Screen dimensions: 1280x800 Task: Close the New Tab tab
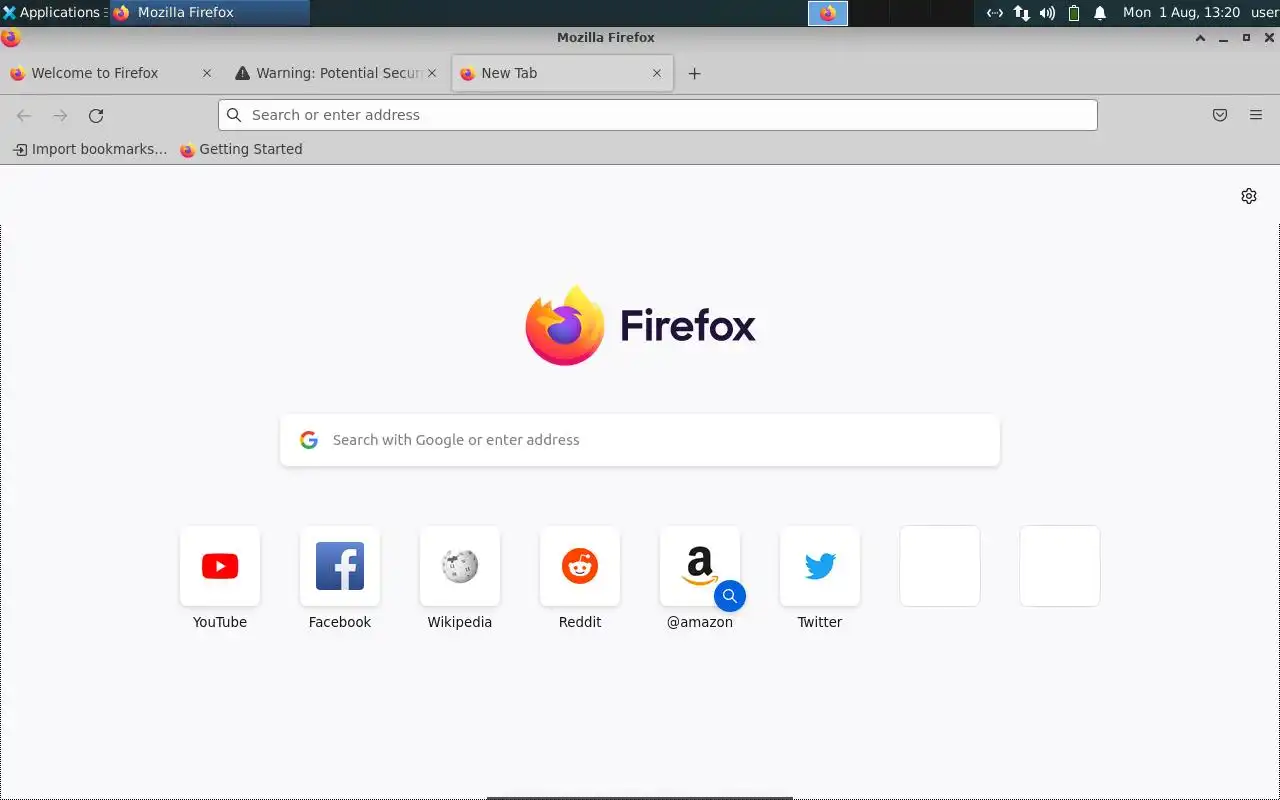coord(657,73)
